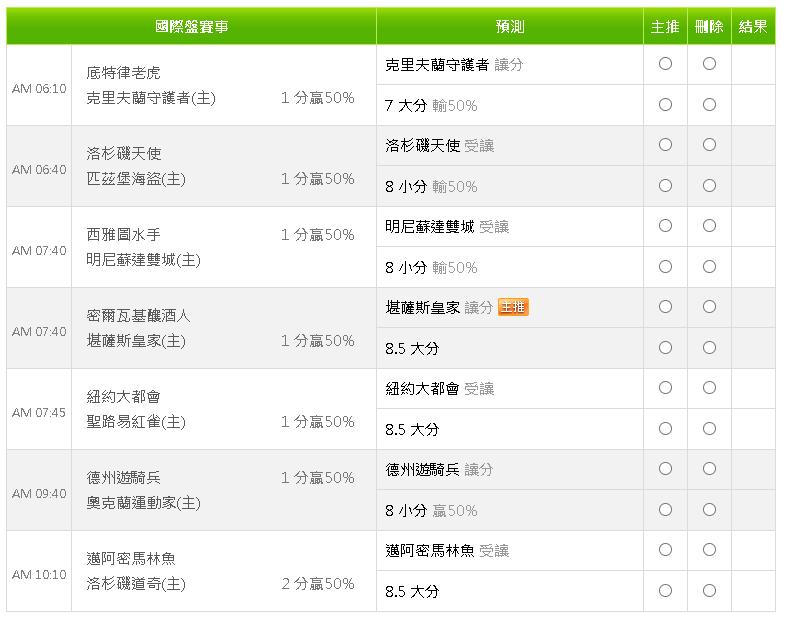The image size is (786, 621).
Task: Select 刪除 radio for 克里夫蘭守護者 讓分
Action: (x=709, y=64)
